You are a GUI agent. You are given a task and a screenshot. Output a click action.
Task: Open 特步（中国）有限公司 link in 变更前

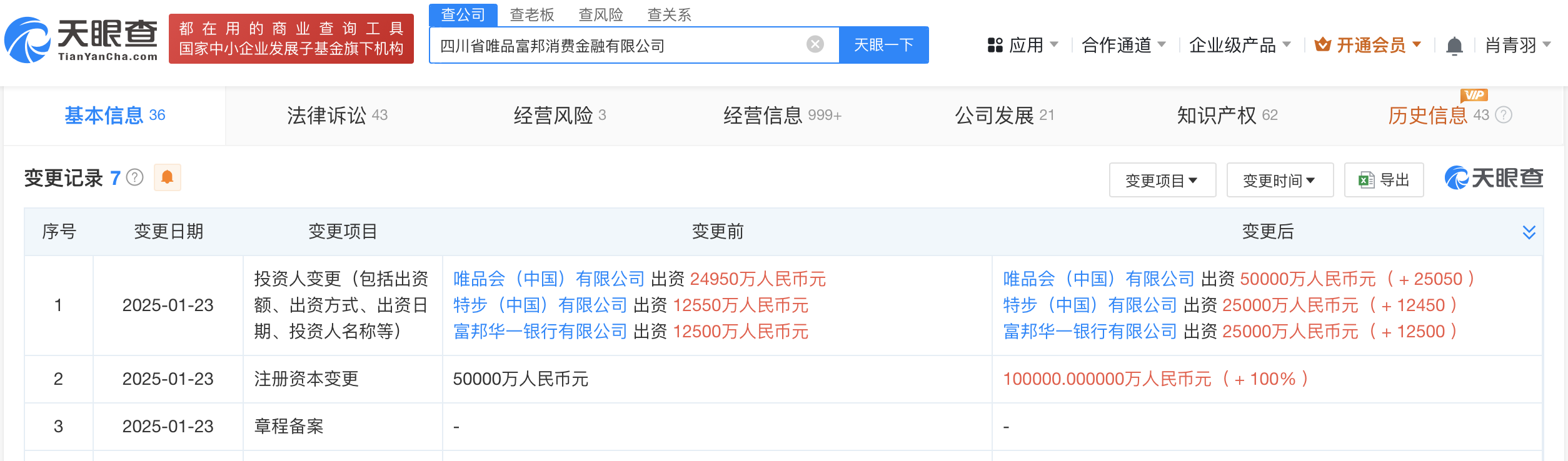click(540, 305)
